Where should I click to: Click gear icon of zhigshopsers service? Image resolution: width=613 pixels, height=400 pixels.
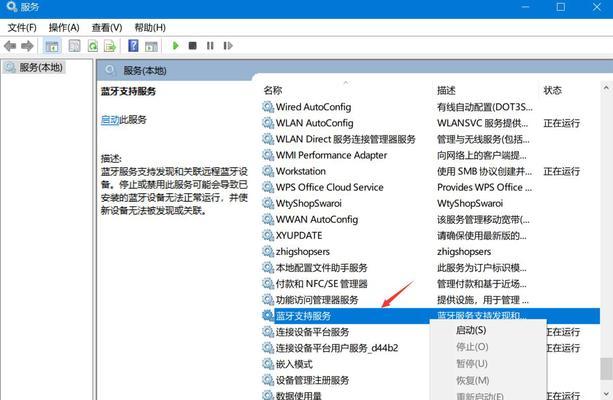point(268,251)
